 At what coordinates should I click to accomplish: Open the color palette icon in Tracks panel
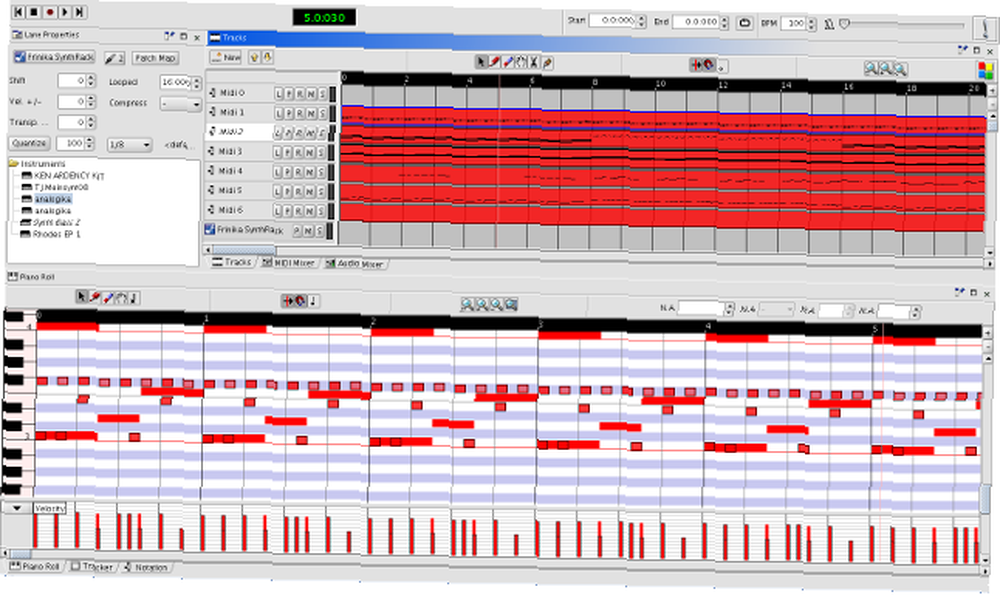[985, 70]
